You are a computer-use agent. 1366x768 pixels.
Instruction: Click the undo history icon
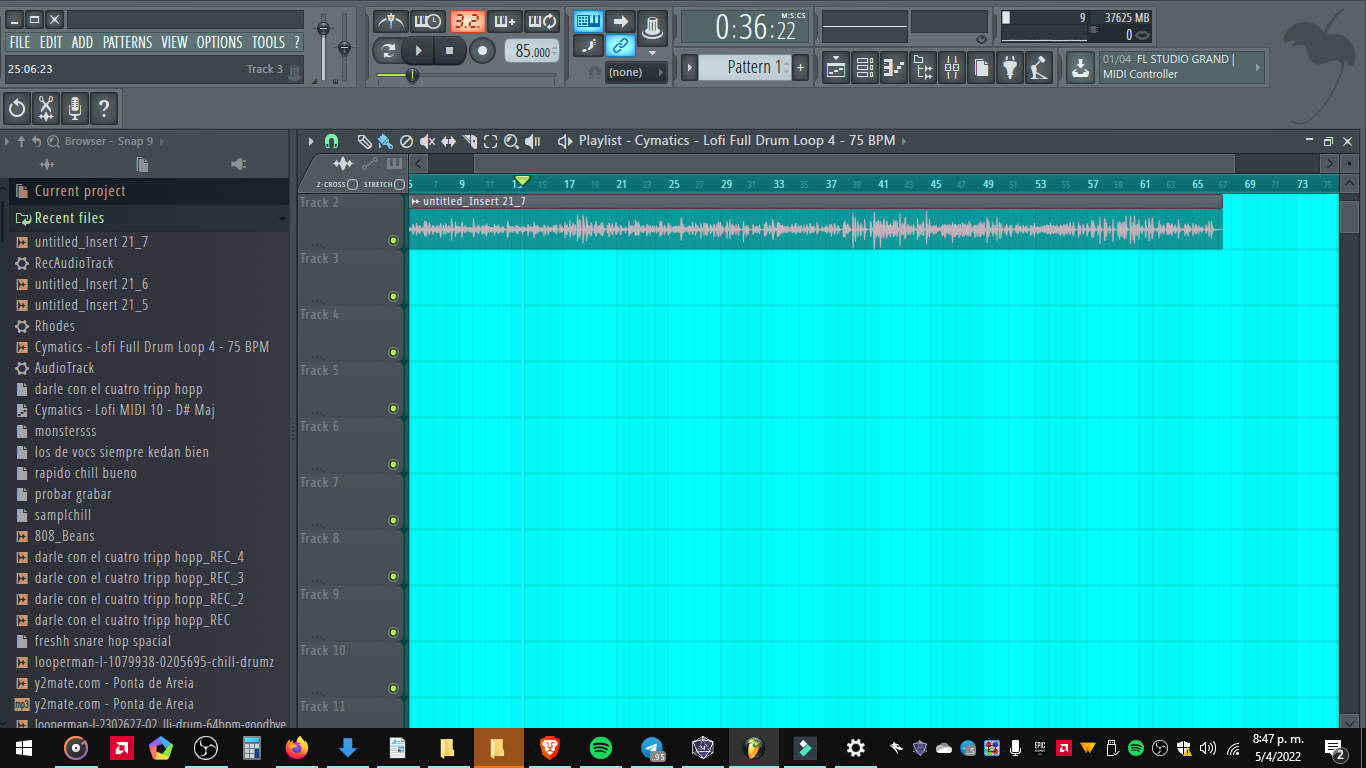[17, 108]
